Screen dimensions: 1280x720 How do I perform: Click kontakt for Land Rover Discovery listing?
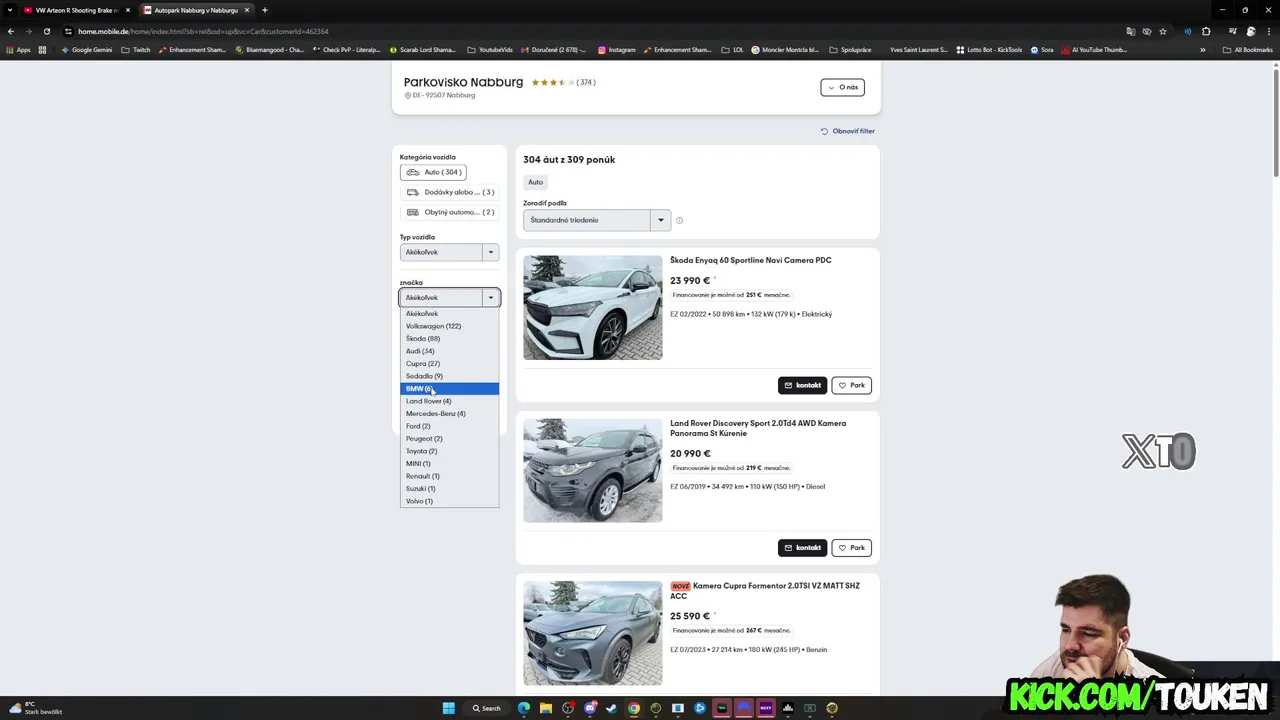pos(802,548)
